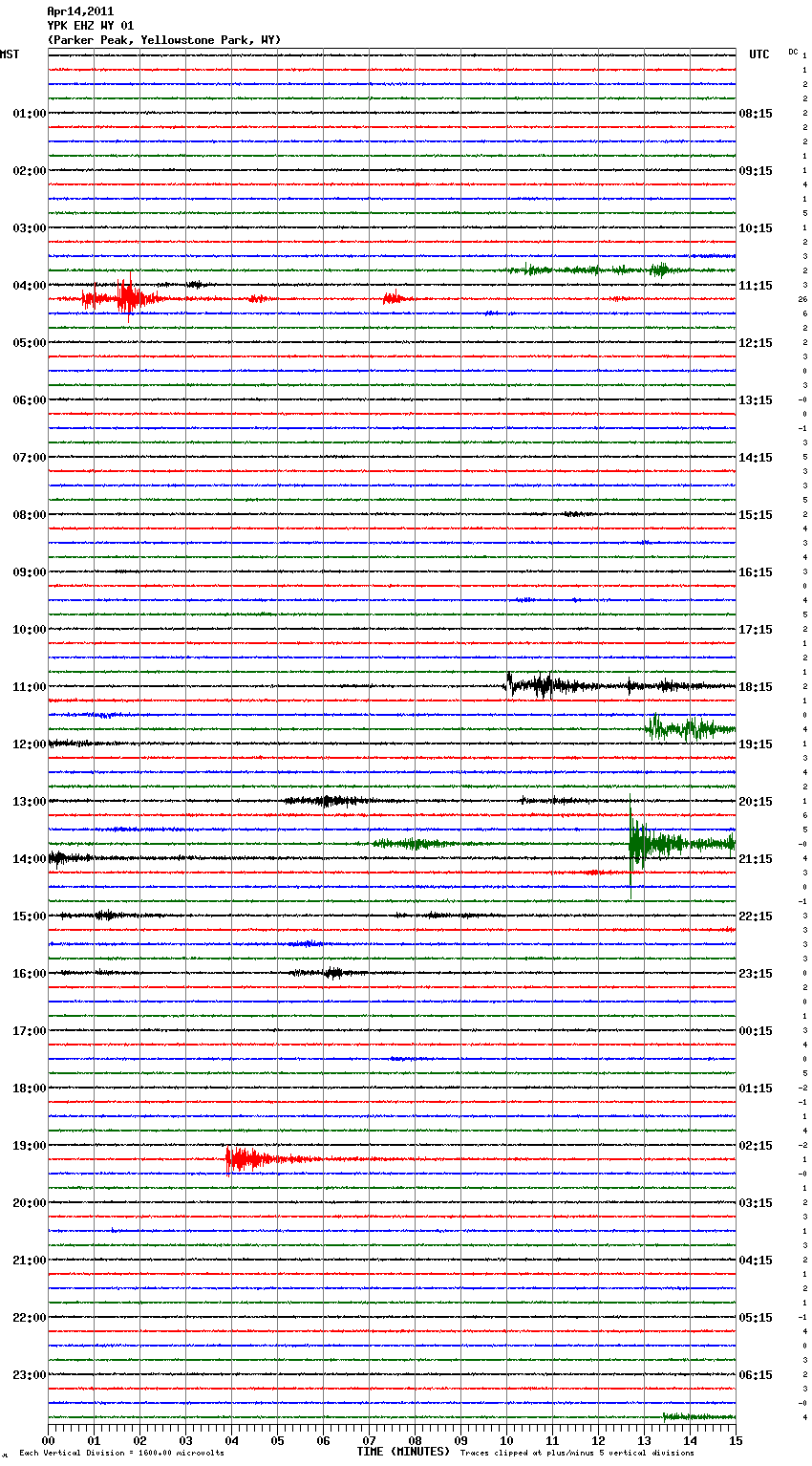The height and width of the screenshot is (1466, 812).
Task: Click the black burst in 16:00 row
Action: pyautogui.click(x=330, y=973)
